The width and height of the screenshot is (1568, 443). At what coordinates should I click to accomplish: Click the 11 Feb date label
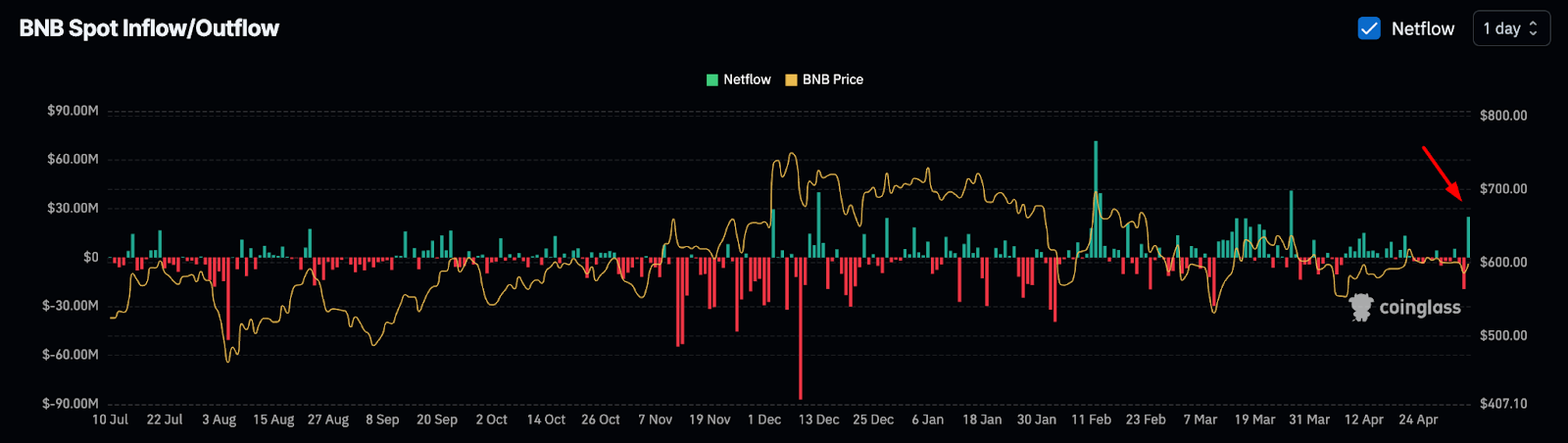(x=1092, y=419)
